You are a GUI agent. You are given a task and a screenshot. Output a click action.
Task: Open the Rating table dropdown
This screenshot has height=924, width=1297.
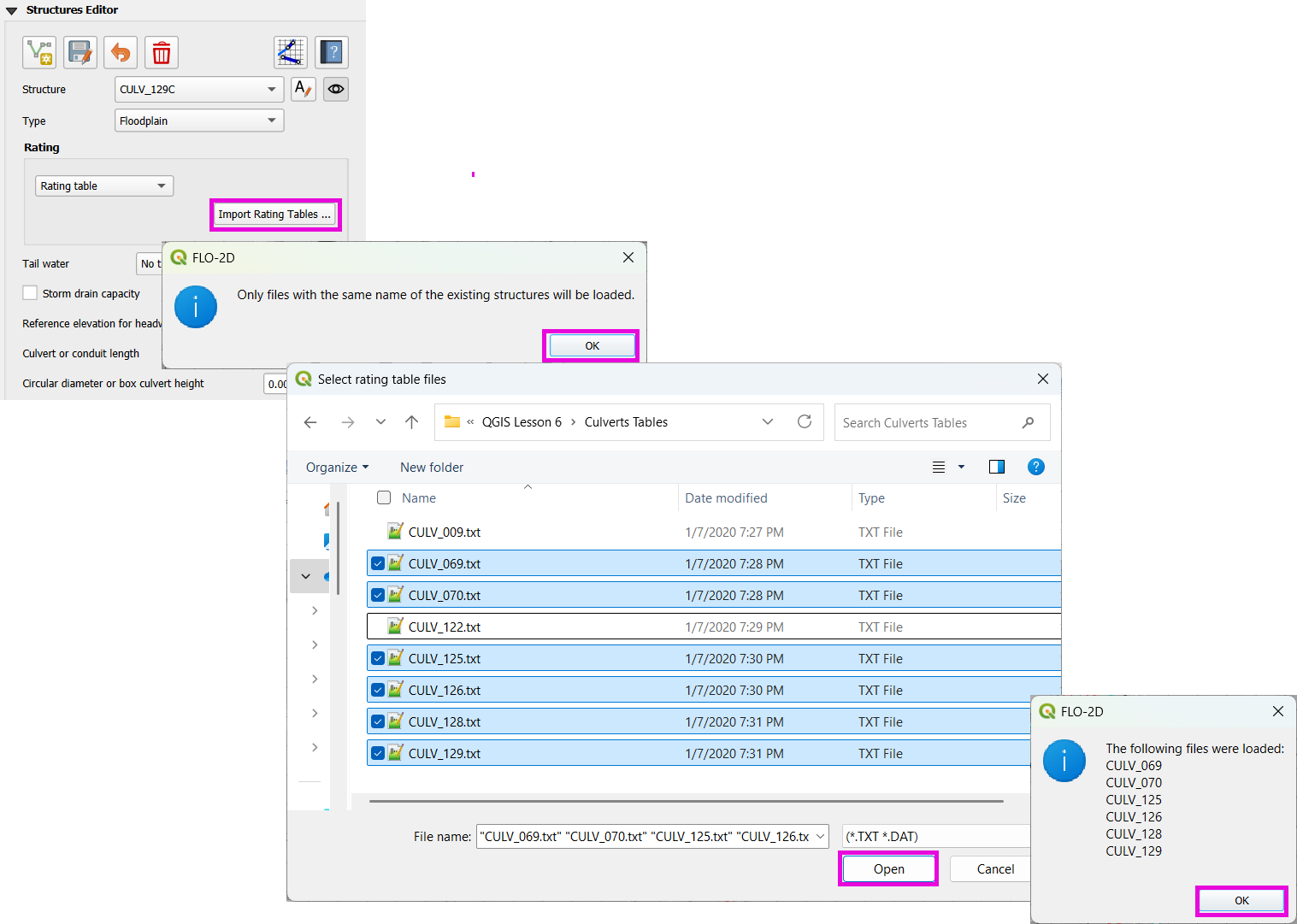tap(103, 185)
